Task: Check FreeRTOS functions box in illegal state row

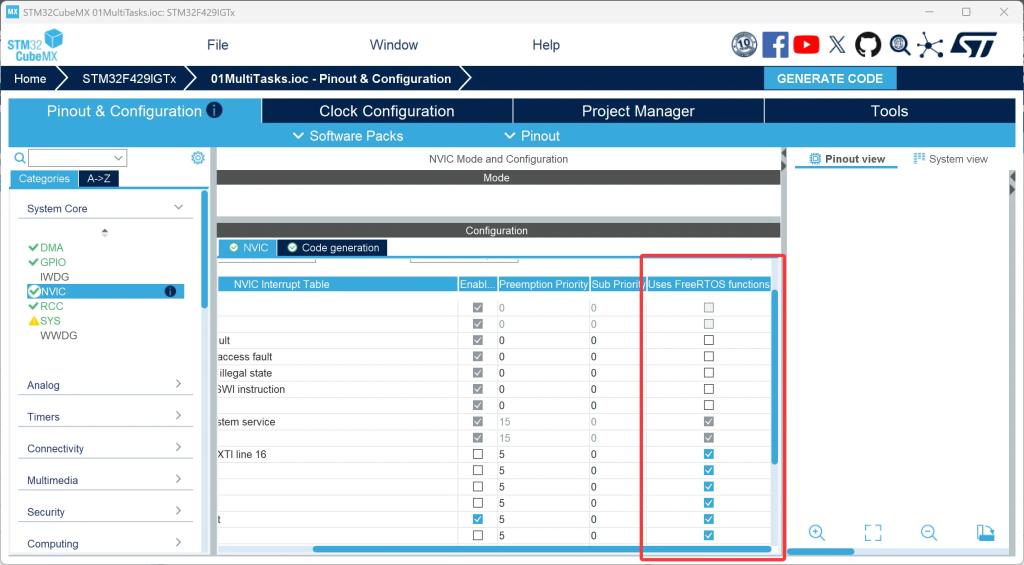Action: pyautogui.click(x=709, y=373)
